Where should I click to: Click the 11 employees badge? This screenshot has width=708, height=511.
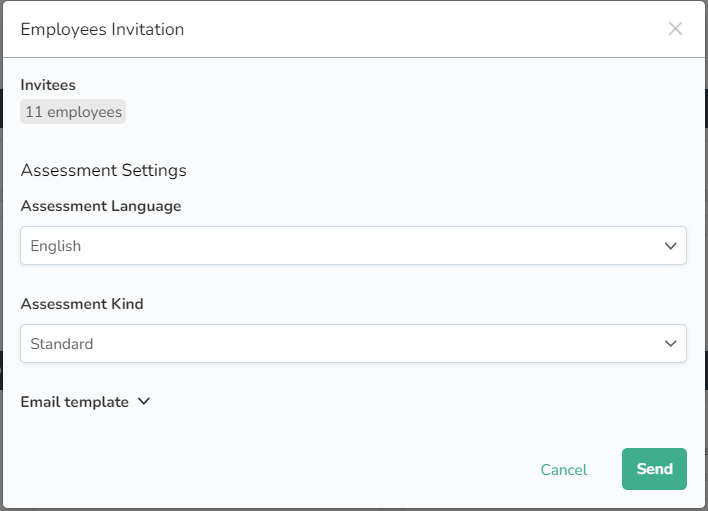coord(73,112)
